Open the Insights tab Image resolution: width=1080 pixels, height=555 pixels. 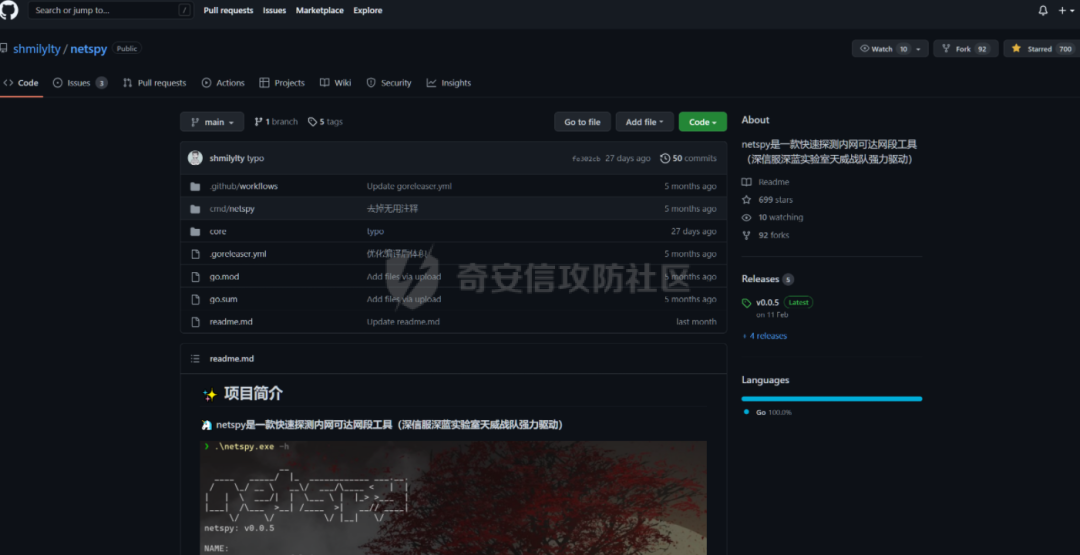pos(448,83)
